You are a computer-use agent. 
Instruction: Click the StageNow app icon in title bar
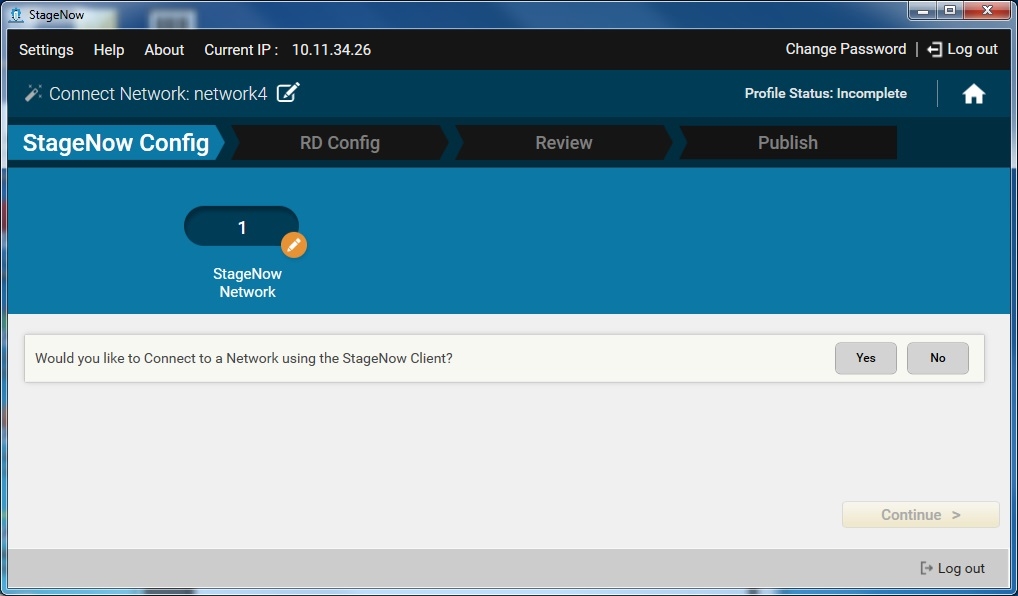point(15,14)
